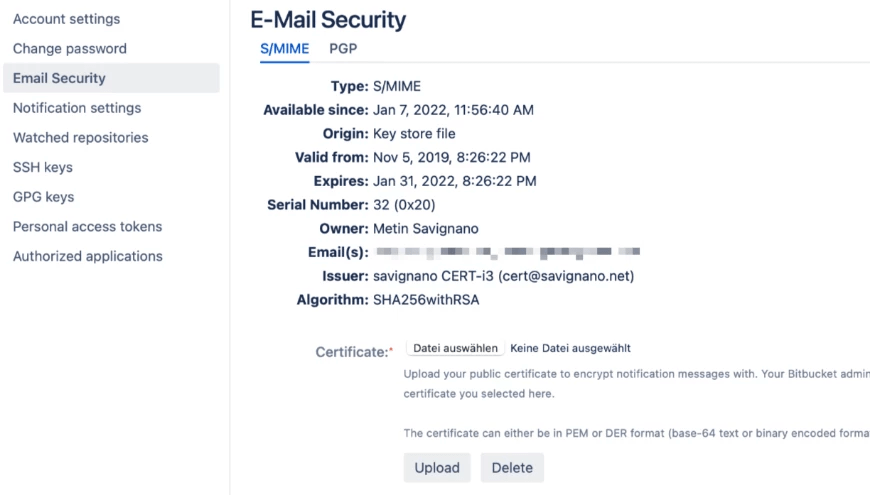Navigate to GPG keys

pos(44,197)
